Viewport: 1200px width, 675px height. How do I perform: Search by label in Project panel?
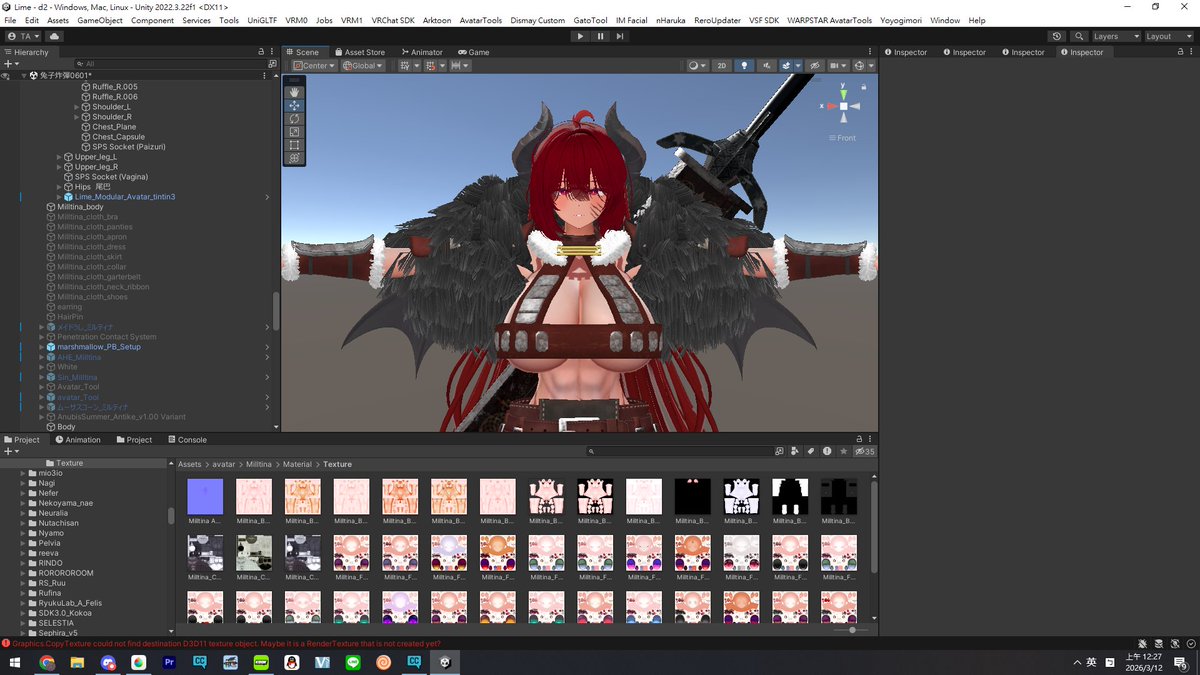[811, 451]
